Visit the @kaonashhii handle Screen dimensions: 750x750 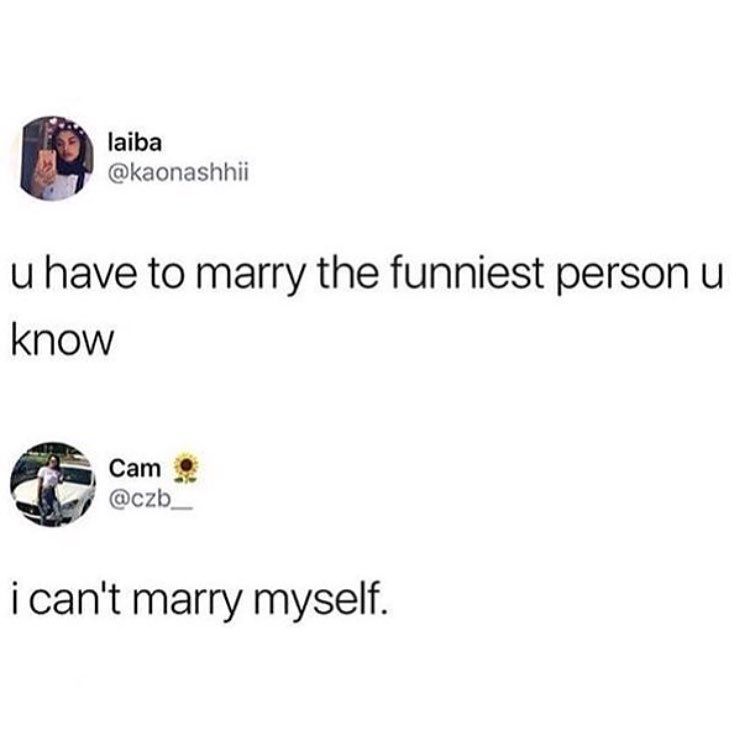[x=179, y=173]
